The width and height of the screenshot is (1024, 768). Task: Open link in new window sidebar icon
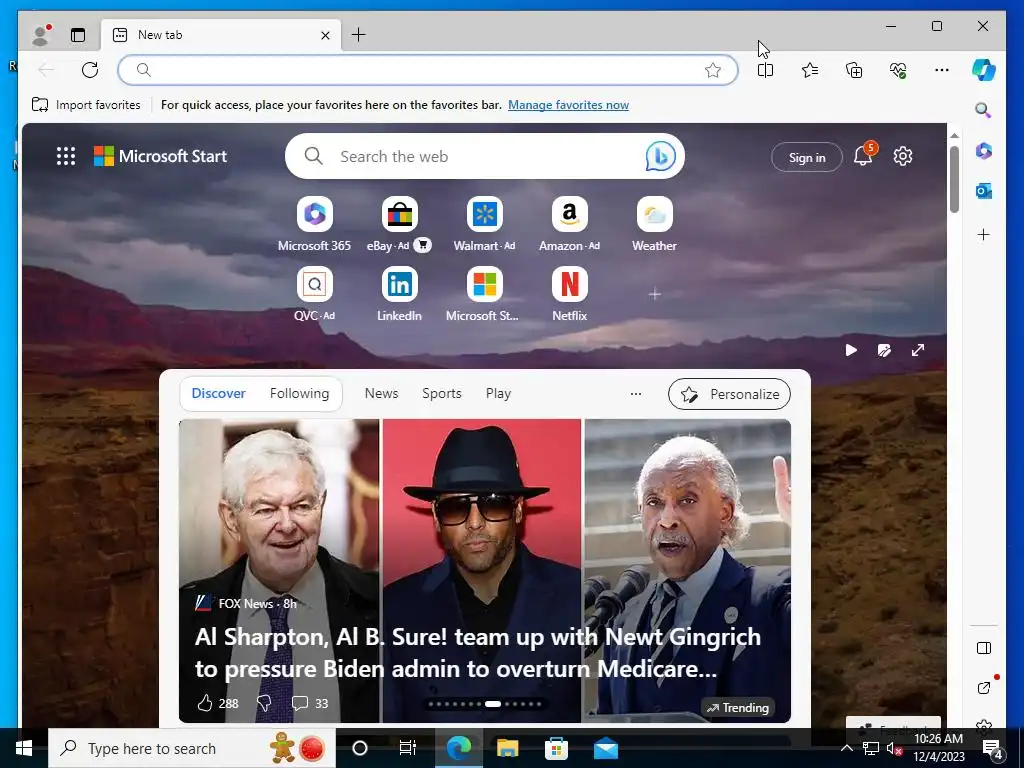984,688
